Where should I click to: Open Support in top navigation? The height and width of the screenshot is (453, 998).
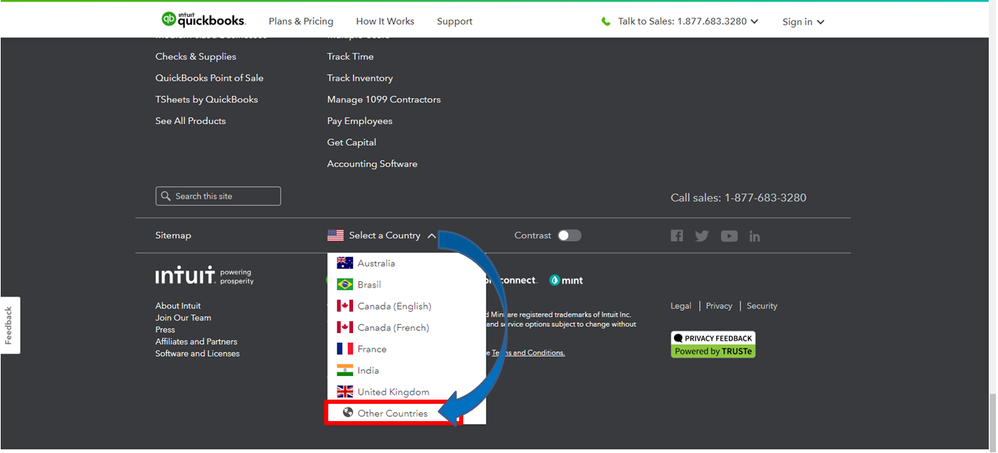tap(454, 22)
